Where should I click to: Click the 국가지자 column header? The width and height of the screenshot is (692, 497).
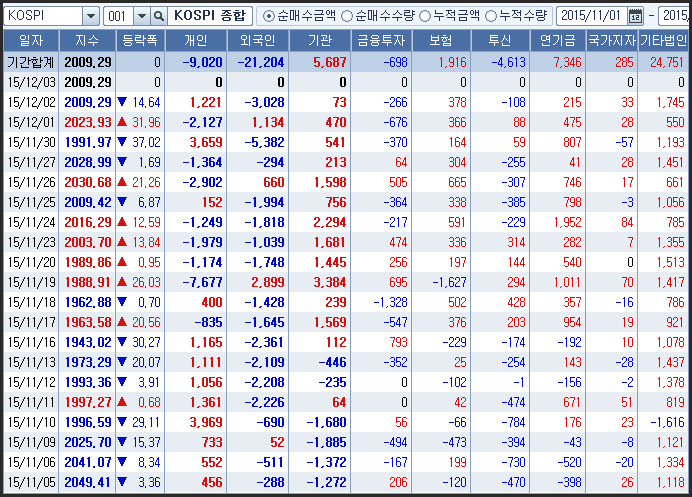(612, 41)
